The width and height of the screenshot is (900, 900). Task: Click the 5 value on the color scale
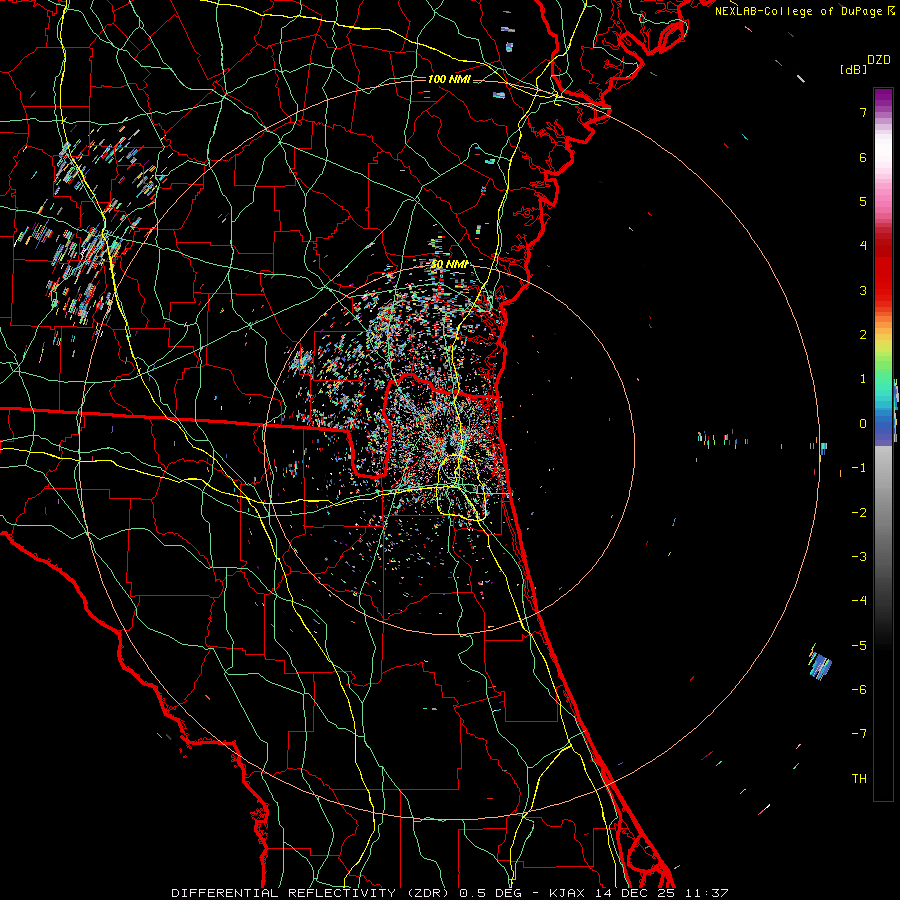pos(863,201)
